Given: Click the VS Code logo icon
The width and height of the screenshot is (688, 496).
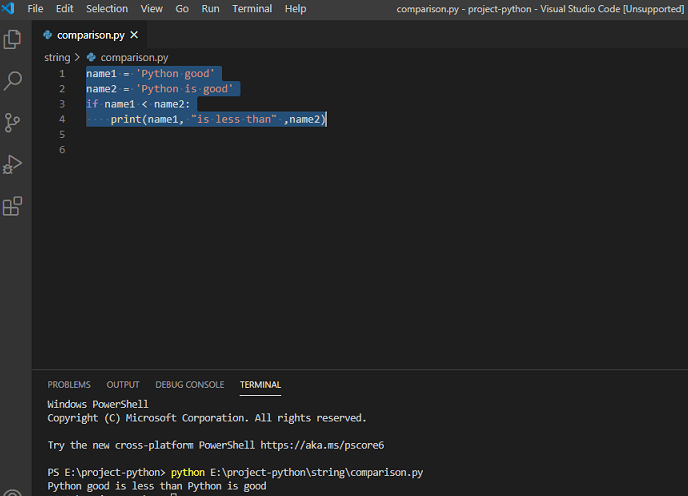Looking at the screenshot, I should [8, 8].
